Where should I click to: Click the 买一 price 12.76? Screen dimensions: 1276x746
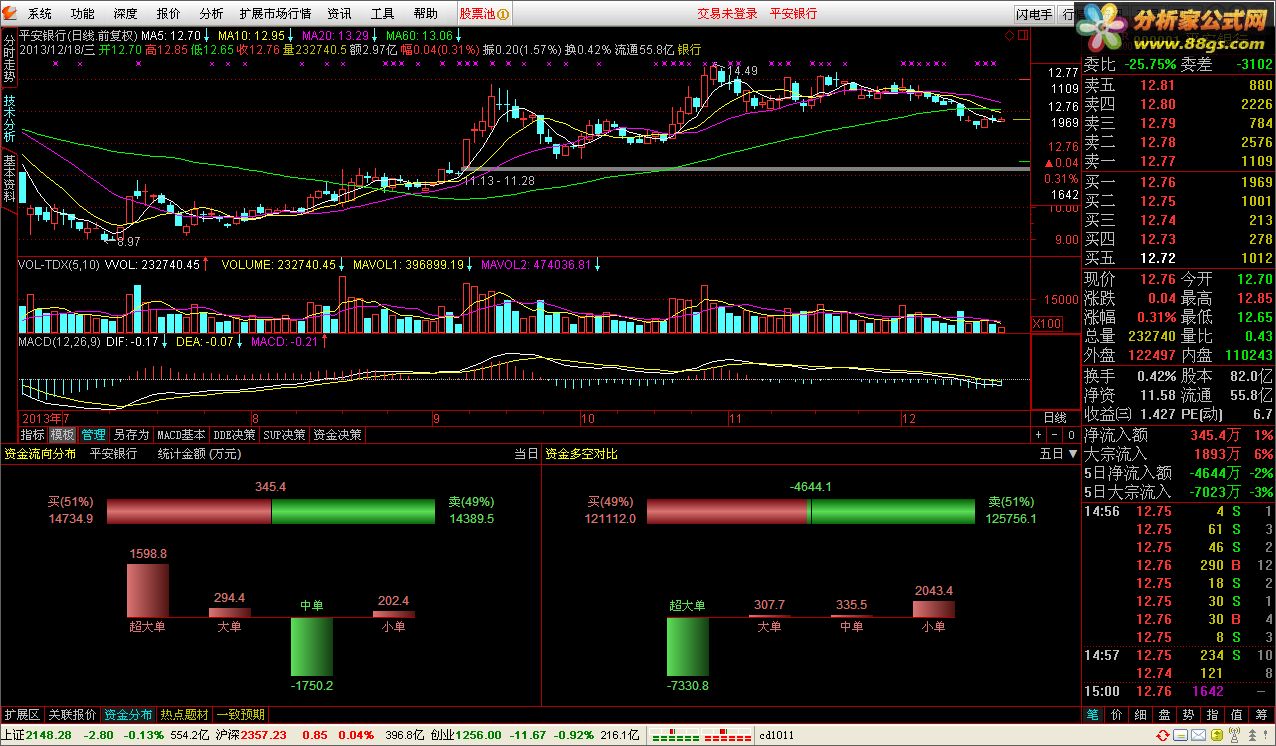click(1157, 183)
